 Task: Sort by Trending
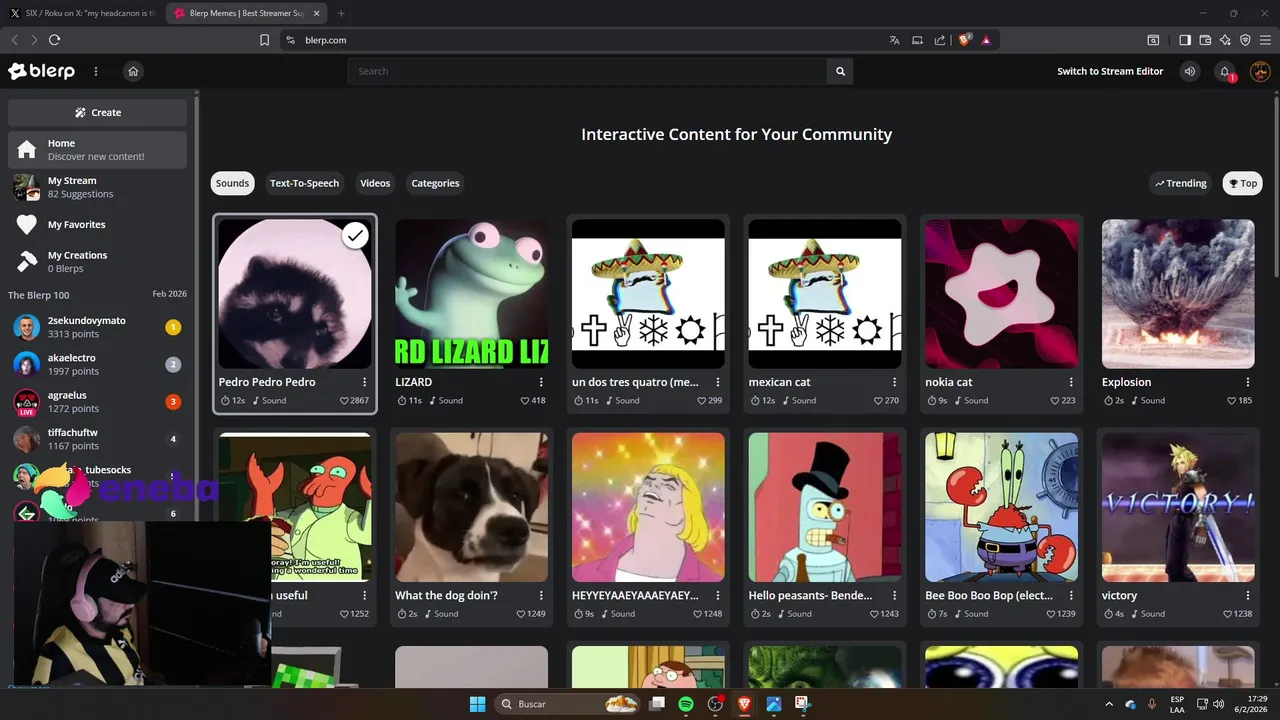point(1181,183)
